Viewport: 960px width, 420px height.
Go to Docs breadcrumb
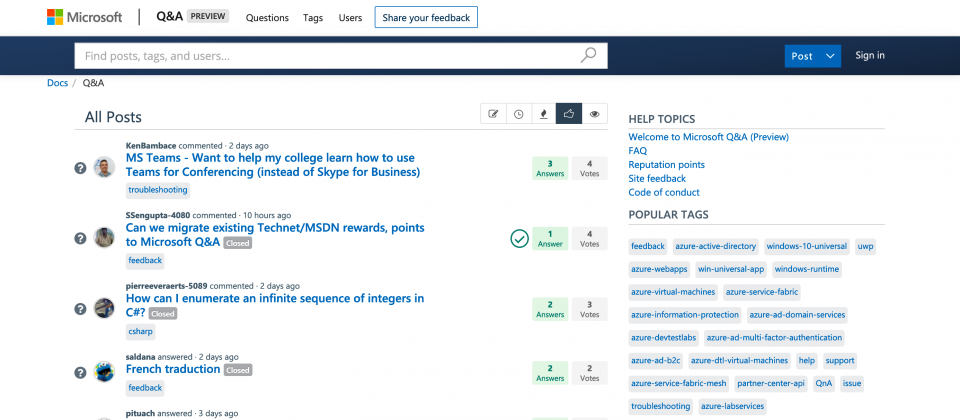58,83
